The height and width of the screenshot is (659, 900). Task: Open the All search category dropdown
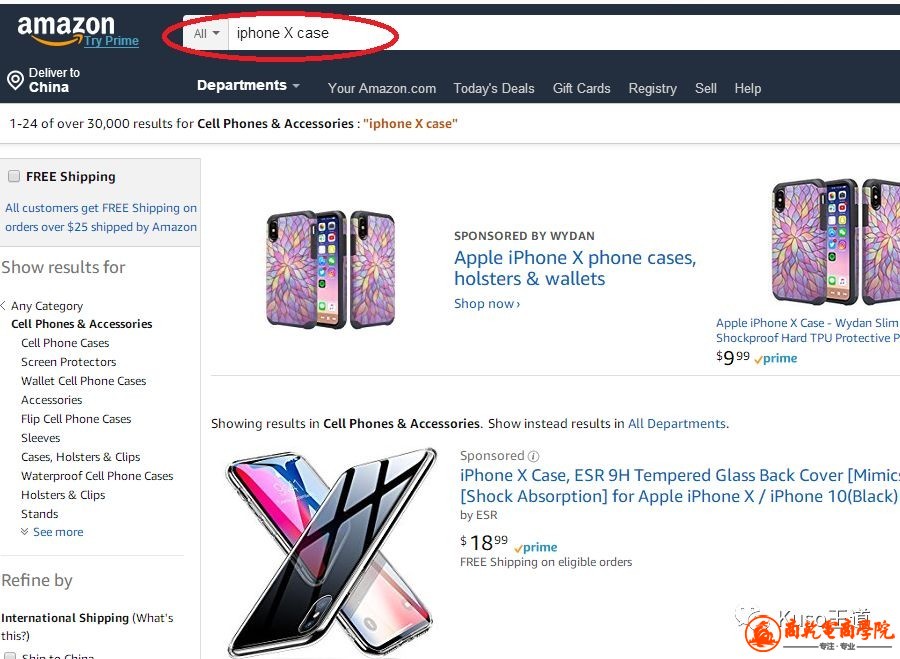(x=207, y=33)
